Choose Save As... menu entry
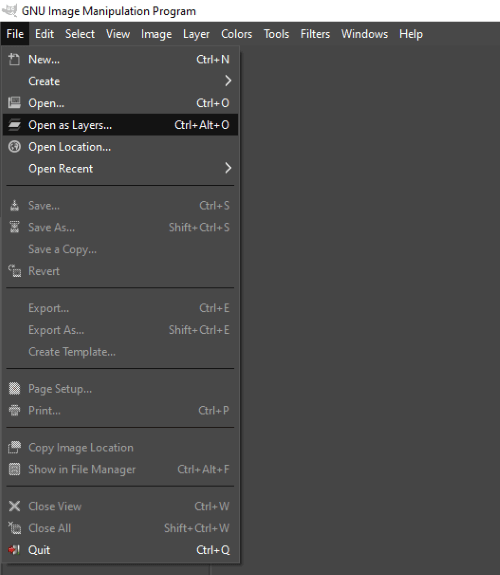The height and width of the screenshot is (575, 500). coord(120,227)
